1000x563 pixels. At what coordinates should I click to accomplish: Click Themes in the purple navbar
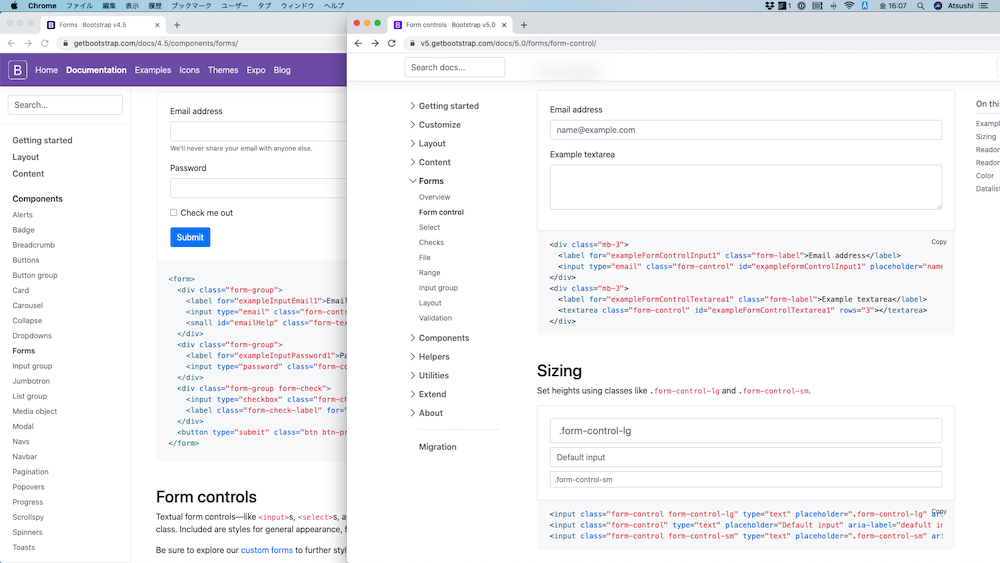[x=223, y=70]
